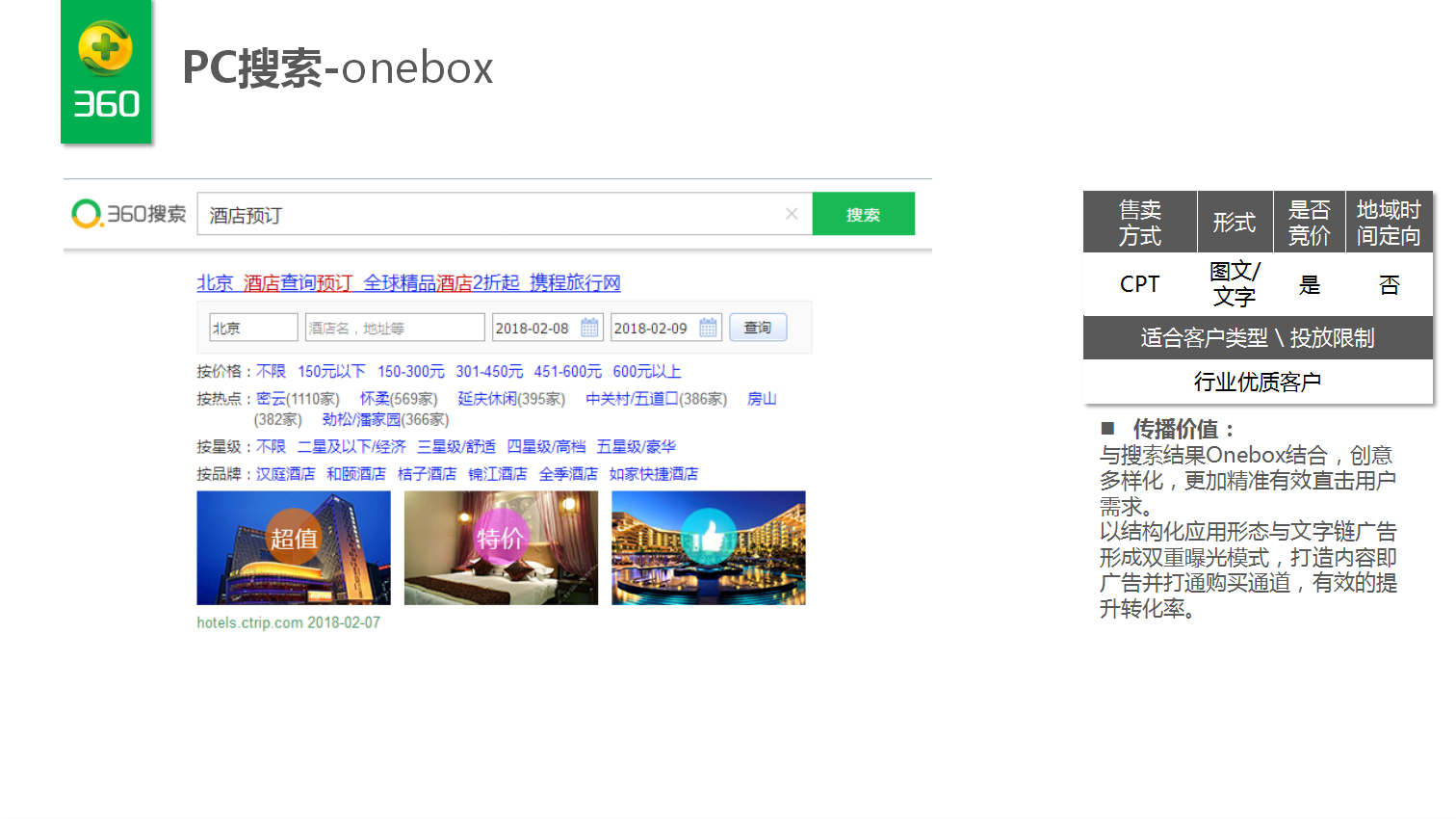Open calendar icon for 2018-02-08 date
Screen dimensions: 1456x819
pos(590,328)
